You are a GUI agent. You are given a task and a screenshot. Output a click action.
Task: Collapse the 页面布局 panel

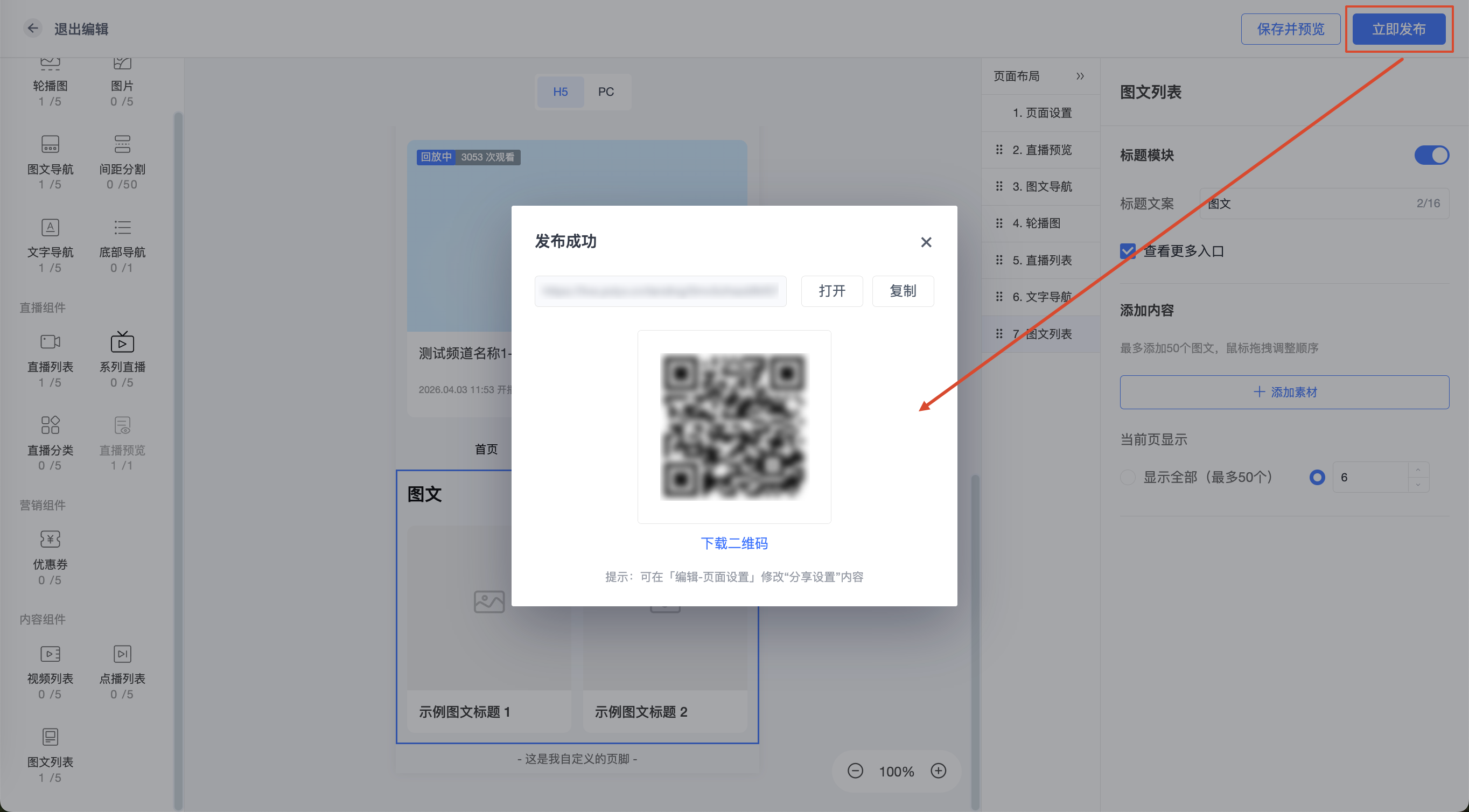[x=1080, y=76]
